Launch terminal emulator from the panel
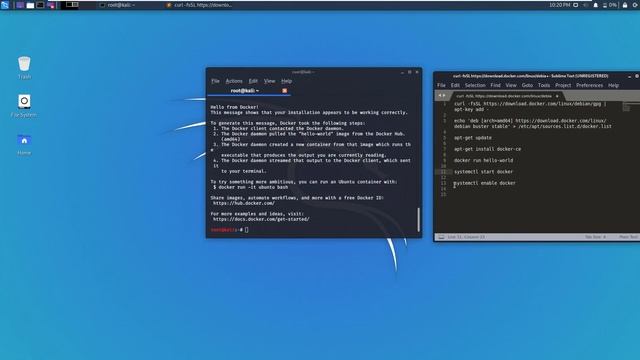 tap(40, 5)
